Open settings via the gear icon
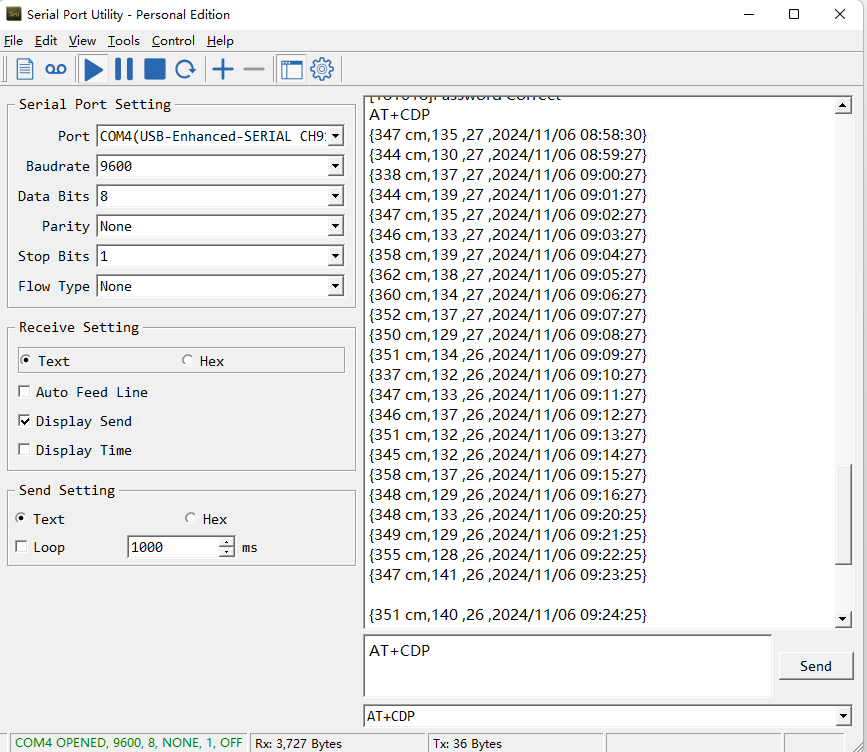The width and height of the screenshot is (867, 752). 322,69
